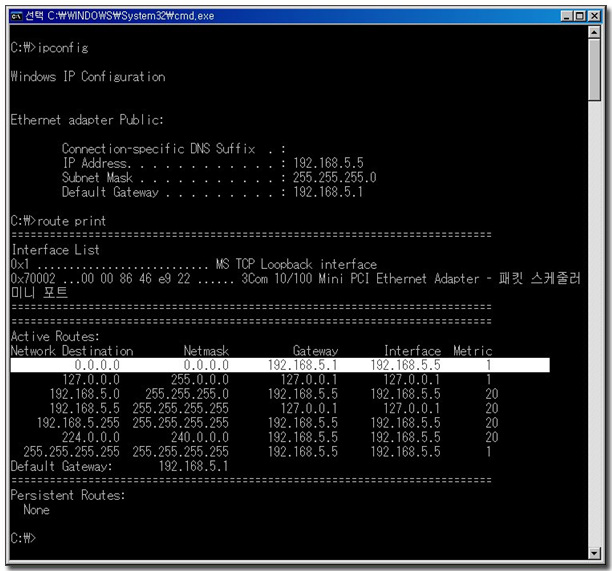Image resolution: width=612 pixels, height=571 pixels.
Task: Click the 224.0.0.0 network destination
Action: (91, 438)
